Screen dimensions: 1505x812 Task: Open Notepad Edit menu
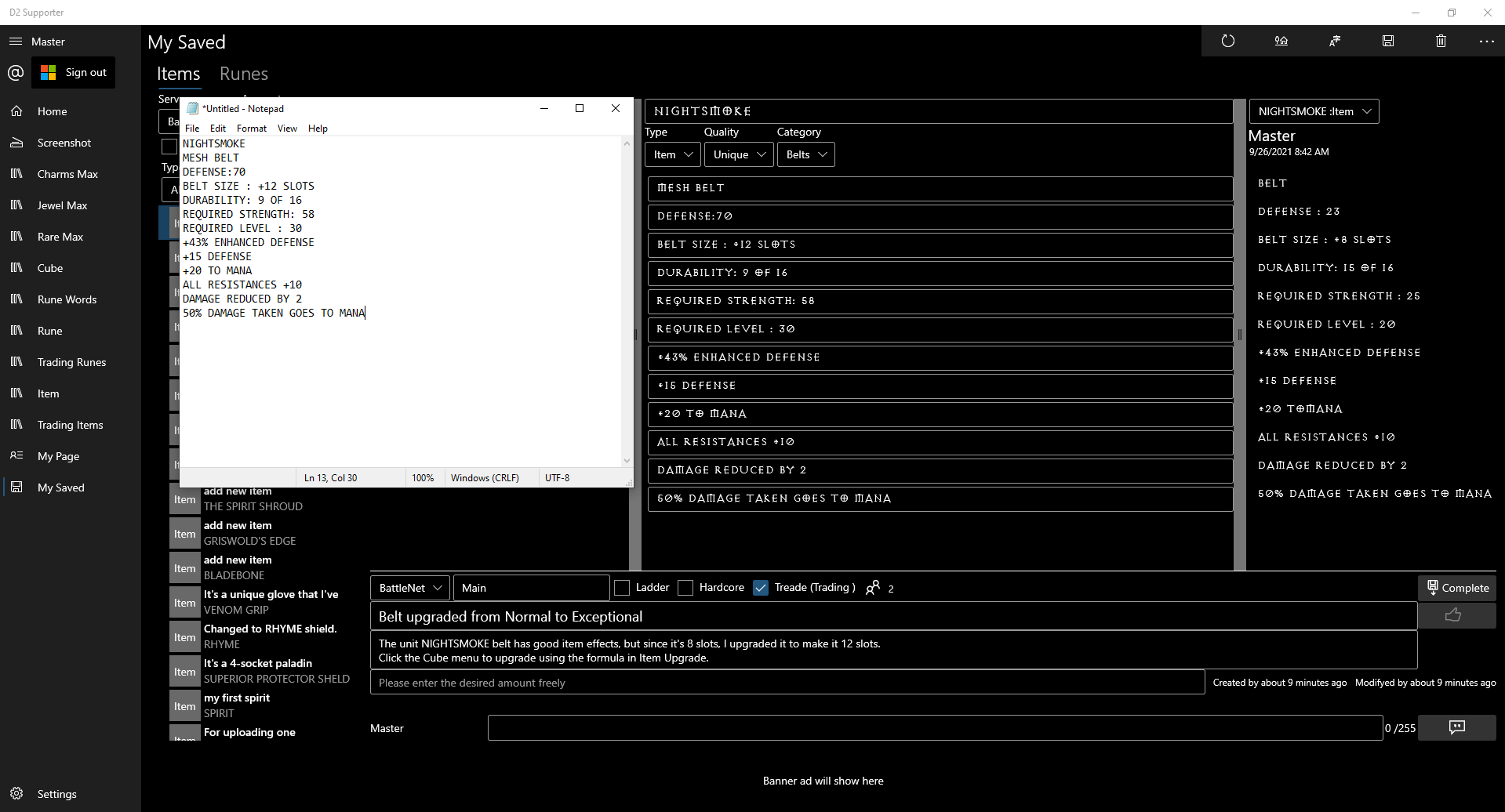click(218, 129)
